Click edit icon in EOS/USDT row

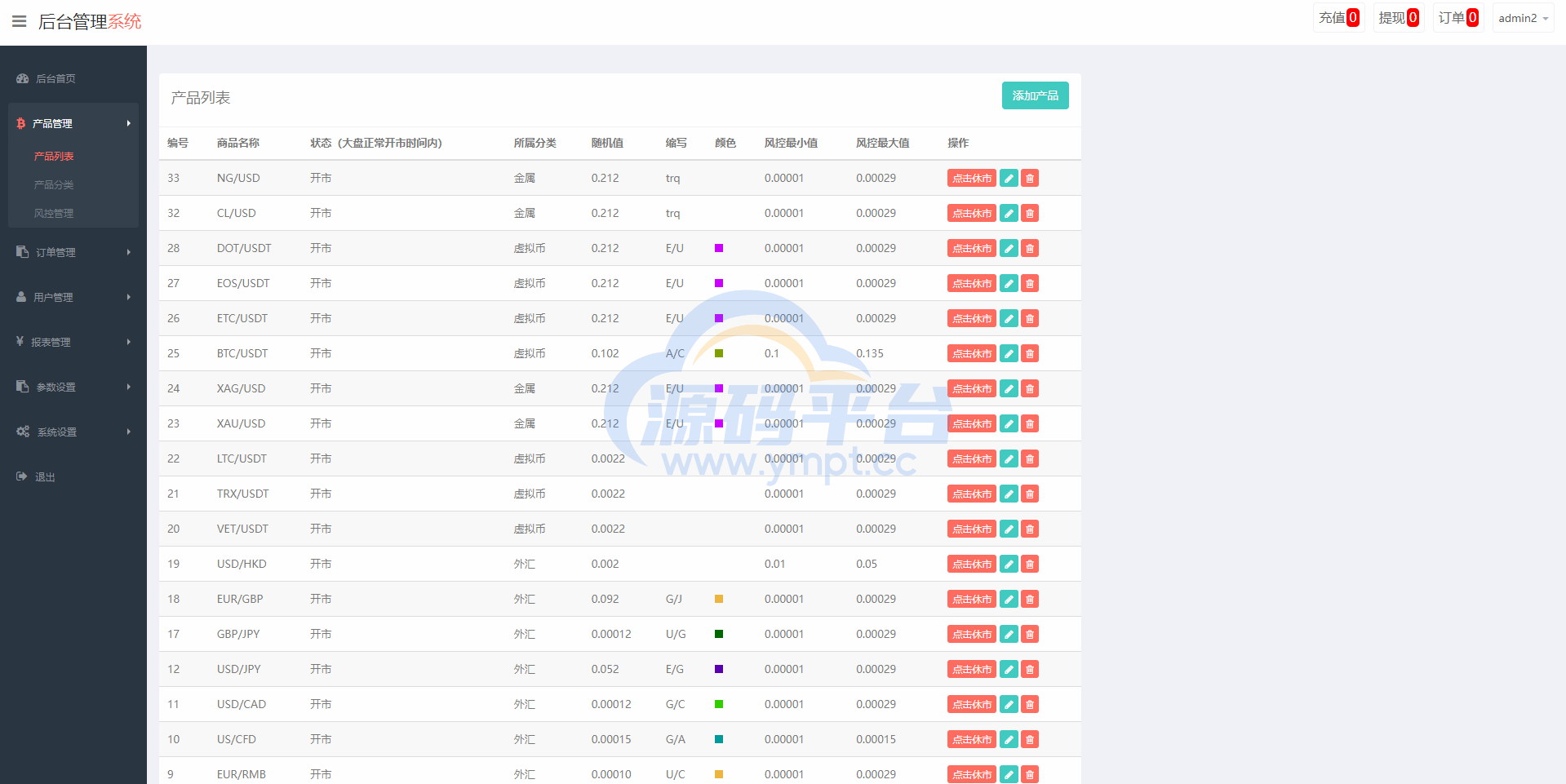1009,283
